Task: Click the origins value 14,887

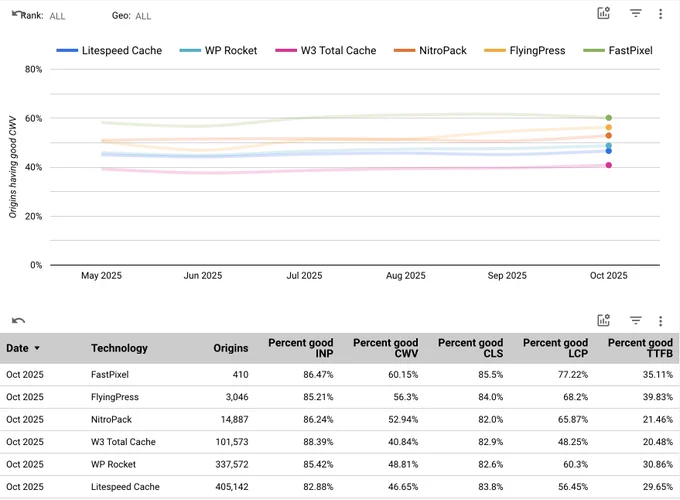Action: (235, 420)
